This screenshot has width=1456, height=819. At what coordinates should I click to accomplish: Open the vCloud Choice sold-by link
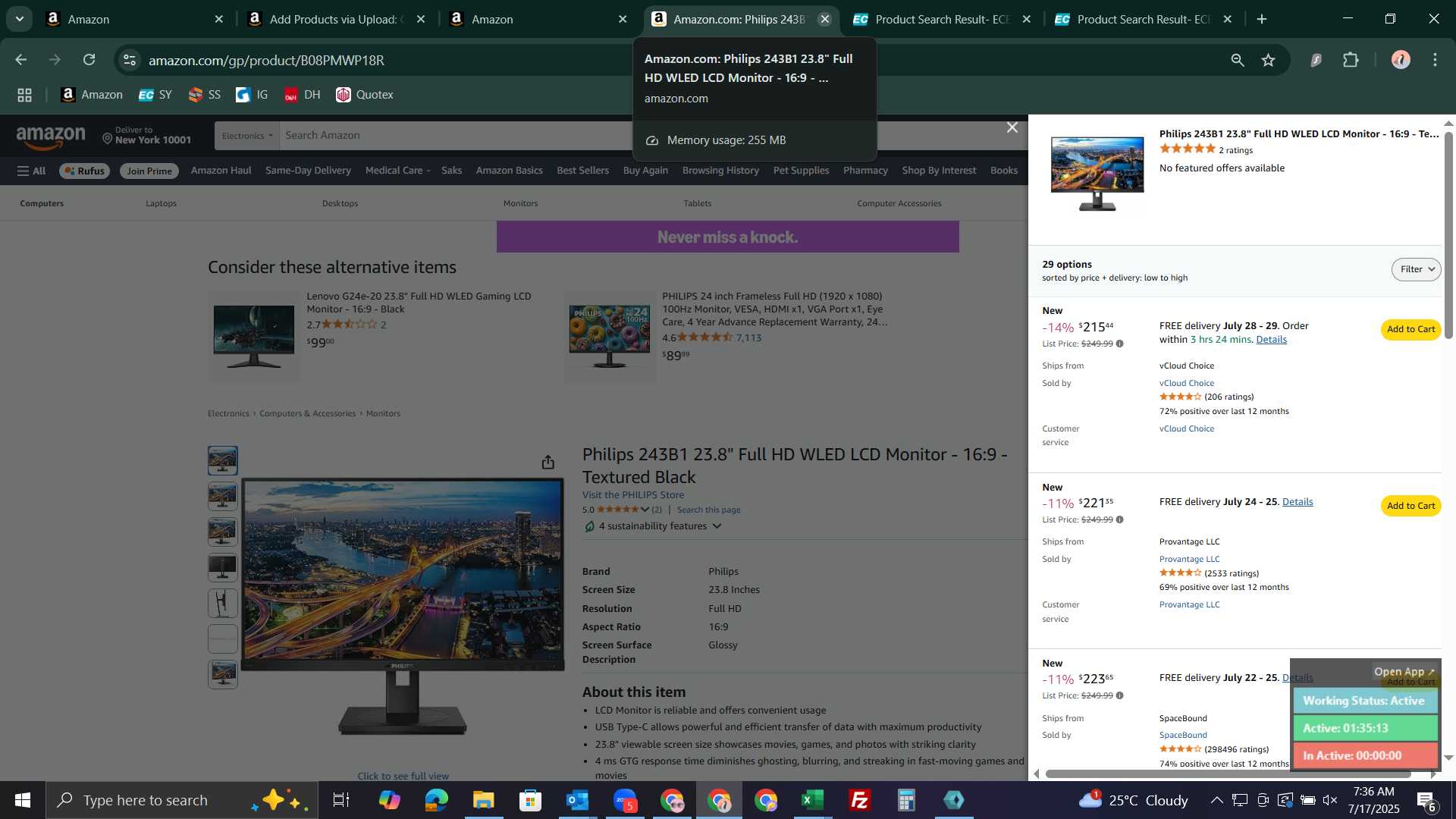click(1186, 384)
